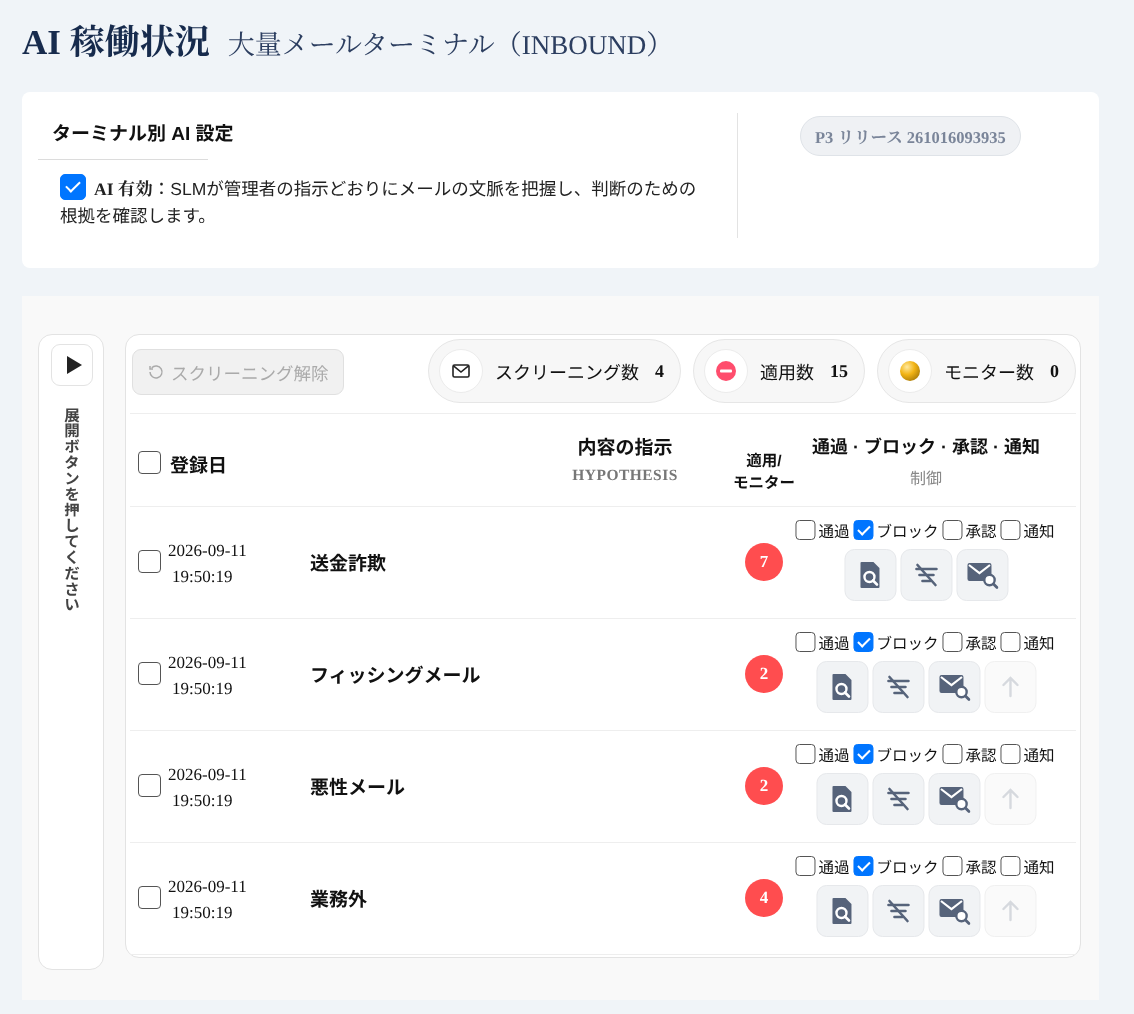Click red badge 2 in 悪性メール row
The height and width of the screenshot is (1014, 1134).
coord(764,786)
